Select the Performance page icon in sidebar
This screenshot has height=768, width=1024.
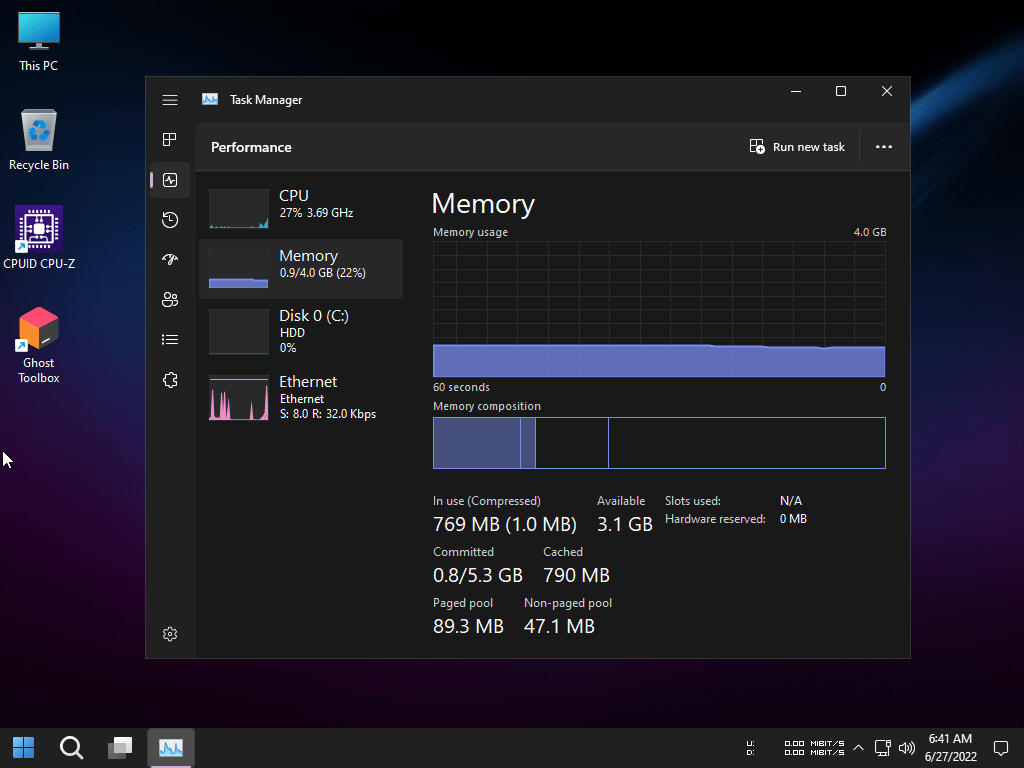(x=170, y=180)
